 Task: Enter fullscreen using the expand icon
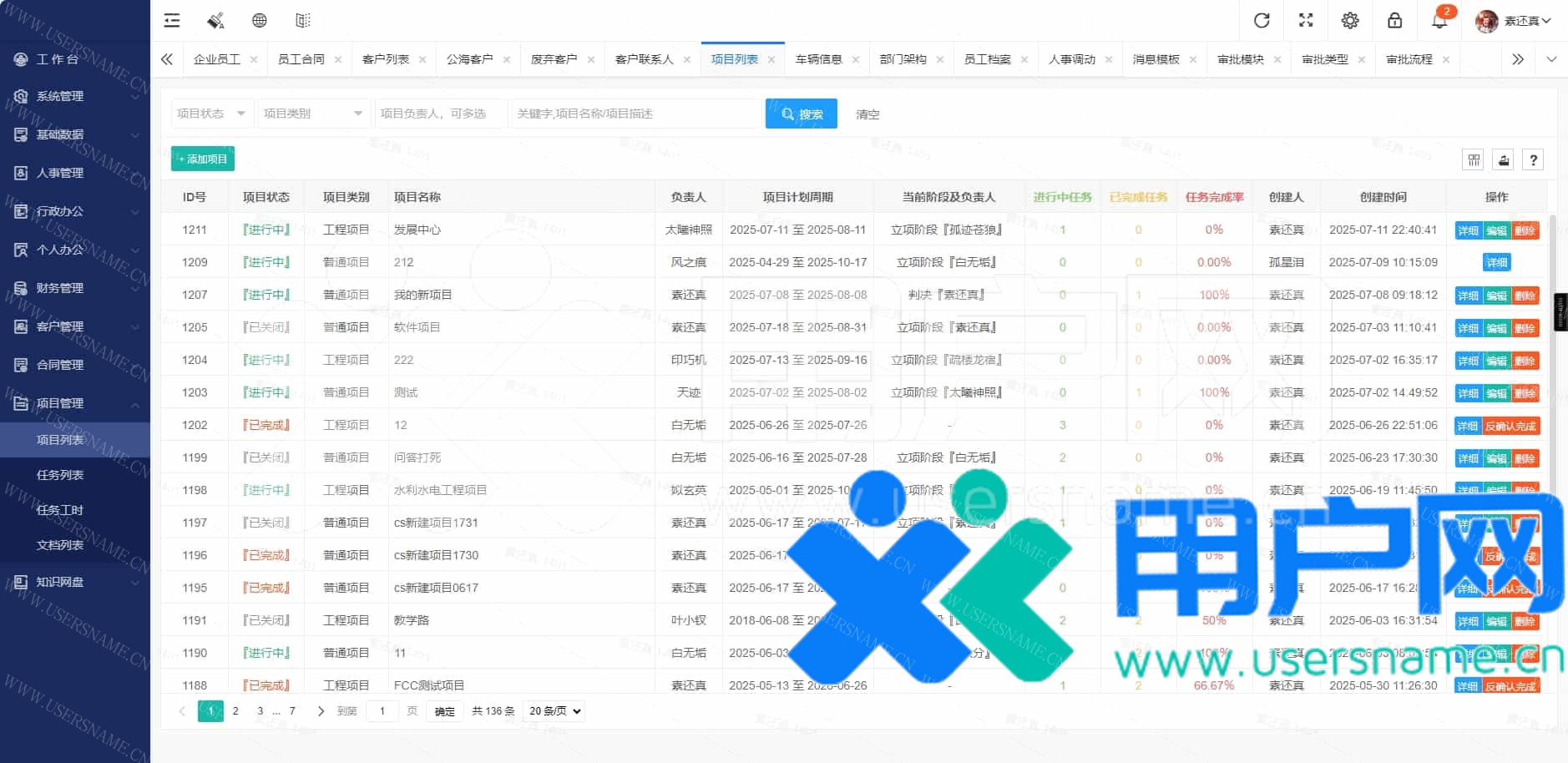coord(1306,21)
